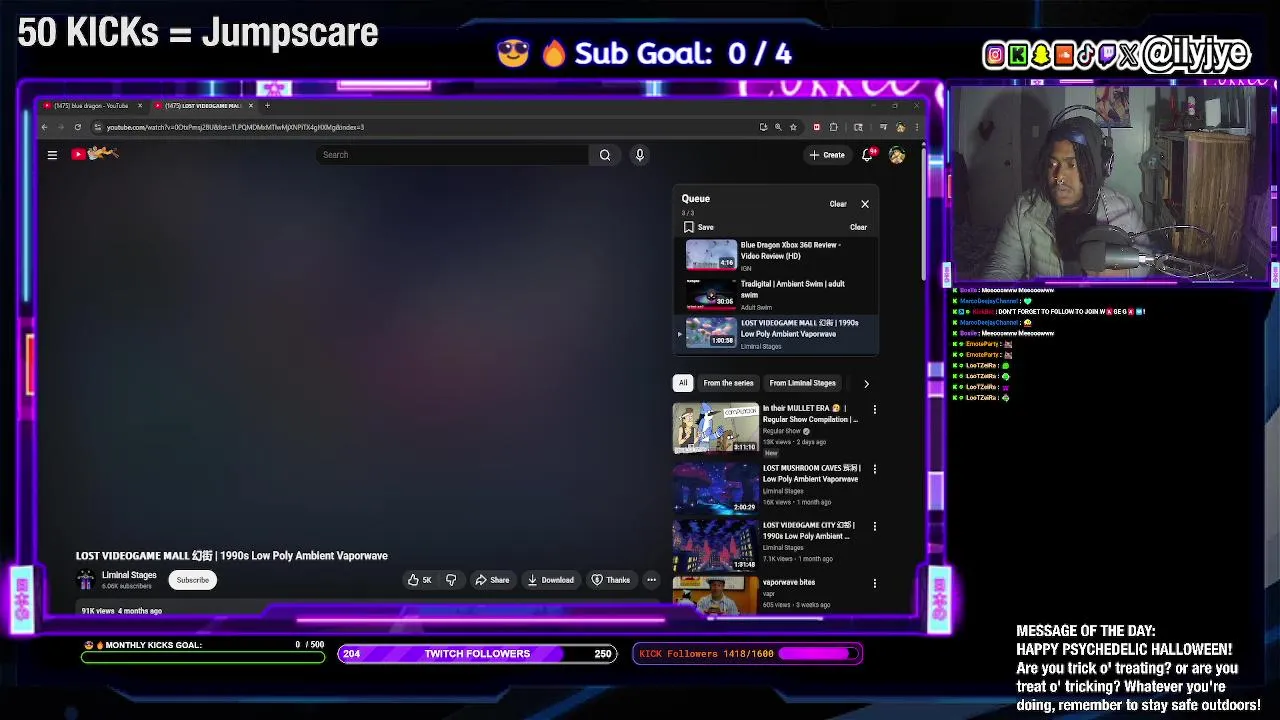Open a new browser tab
Screen dimensions: 1280x720
(267, 105)
